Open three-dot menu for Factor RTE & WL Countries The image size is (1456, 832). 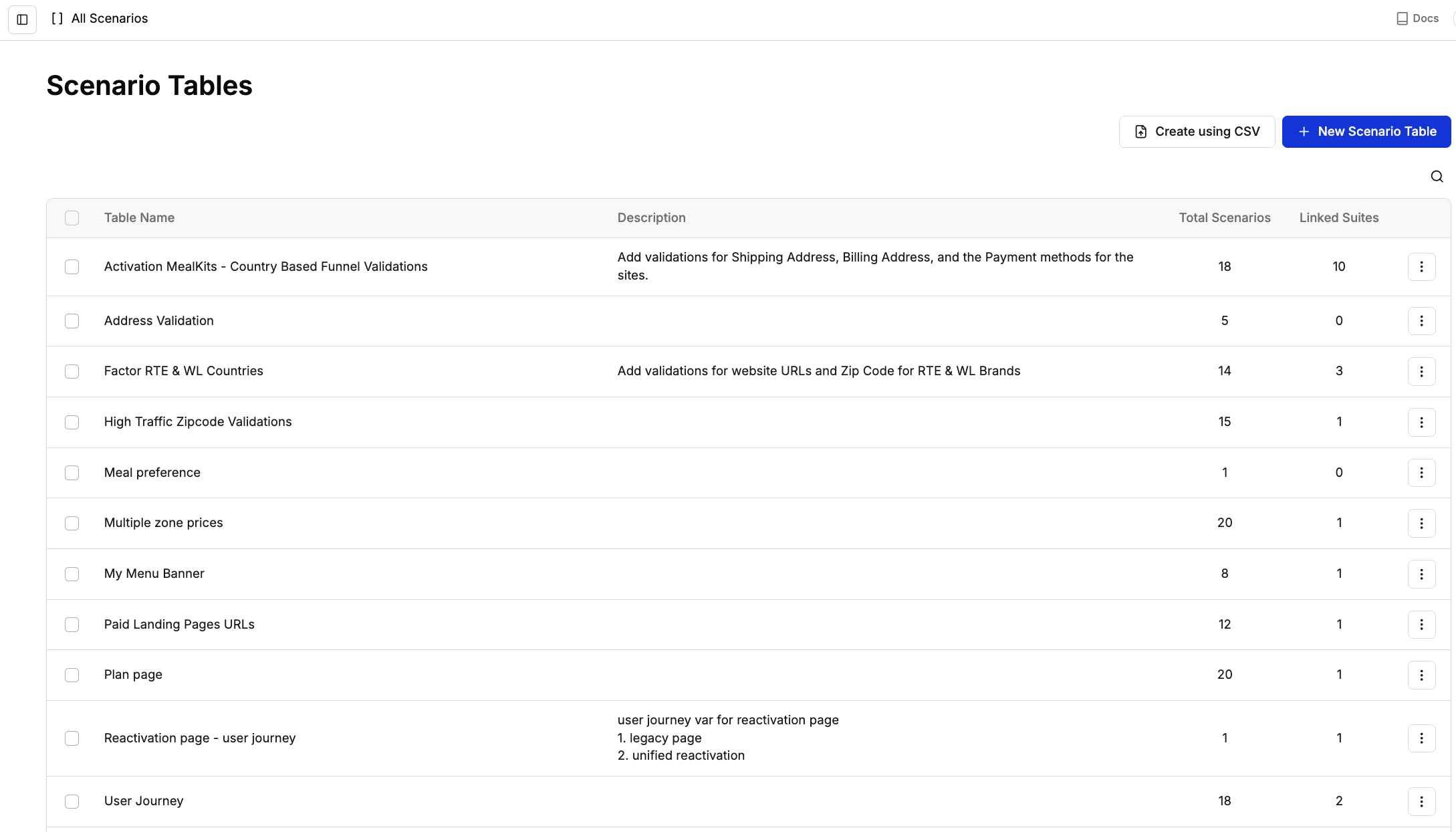coord(1421,371)
